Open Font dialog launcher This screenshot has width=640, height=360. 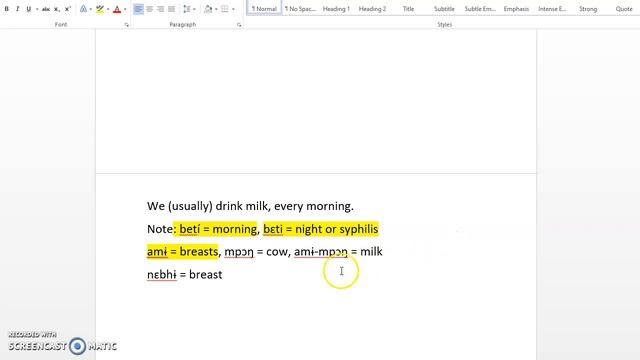tap(127, 25)
